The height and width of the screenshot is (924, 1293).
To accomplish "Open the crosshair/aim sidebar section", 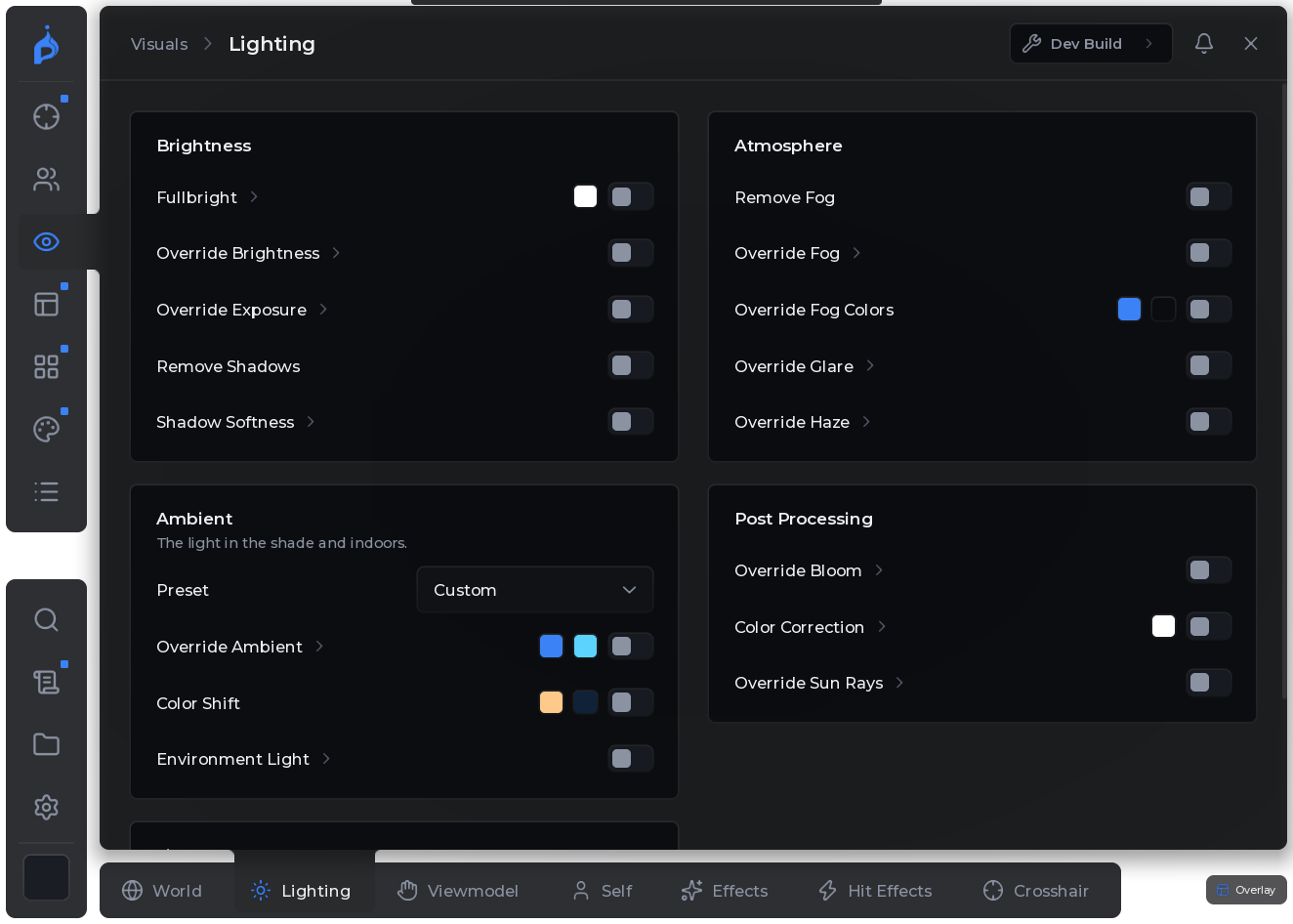I will 46,116.
